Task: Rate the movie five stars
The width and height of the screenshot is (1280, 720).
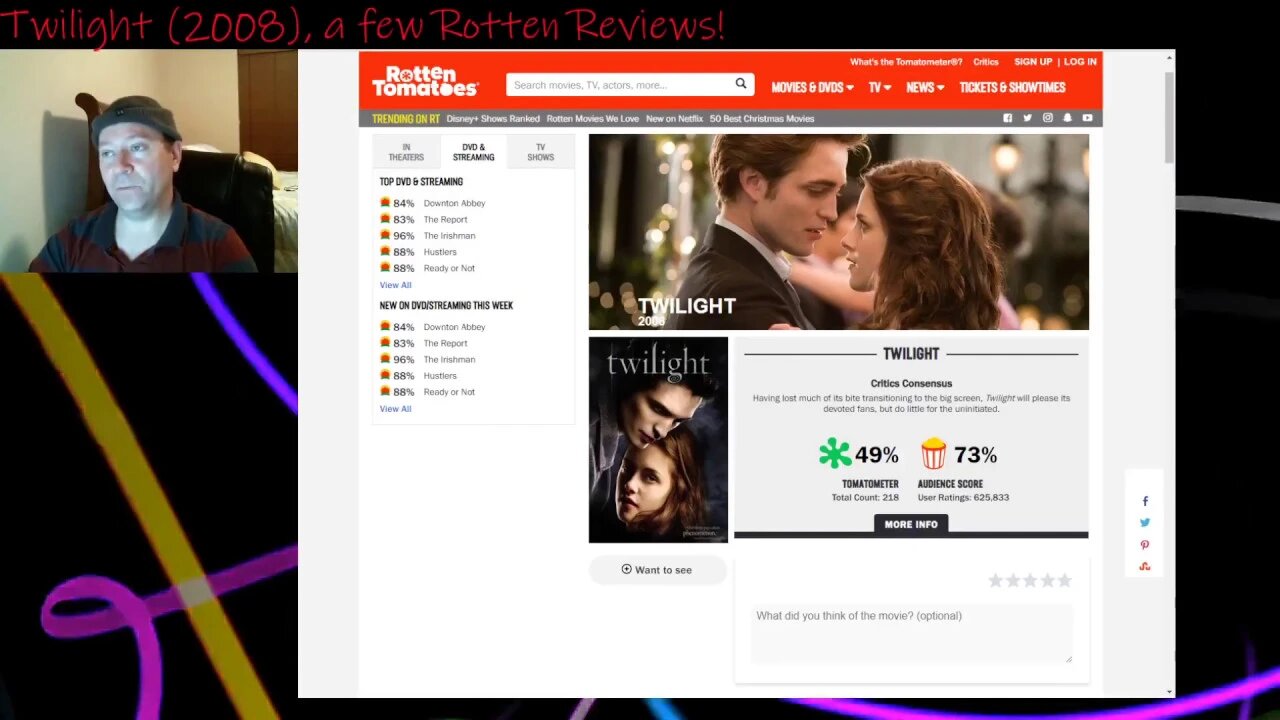Action: point(1064,580)
